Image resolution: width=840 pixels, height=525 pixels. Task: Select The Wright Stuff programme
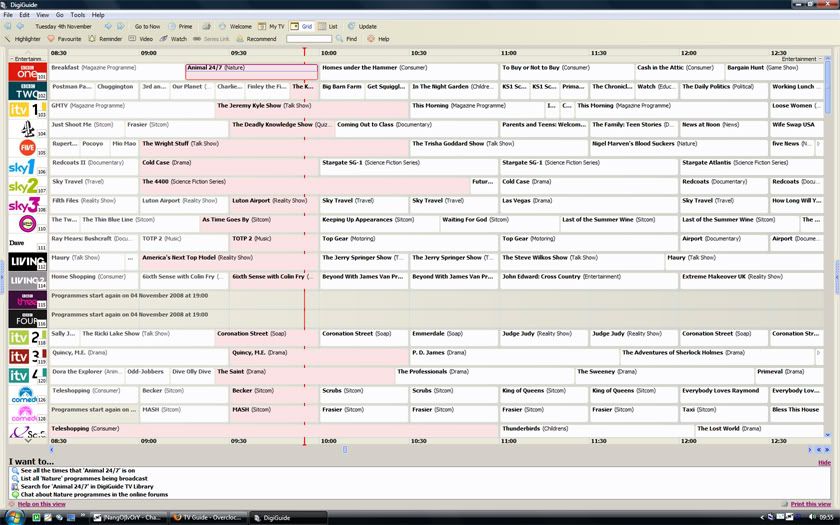[x=274, y=148]
